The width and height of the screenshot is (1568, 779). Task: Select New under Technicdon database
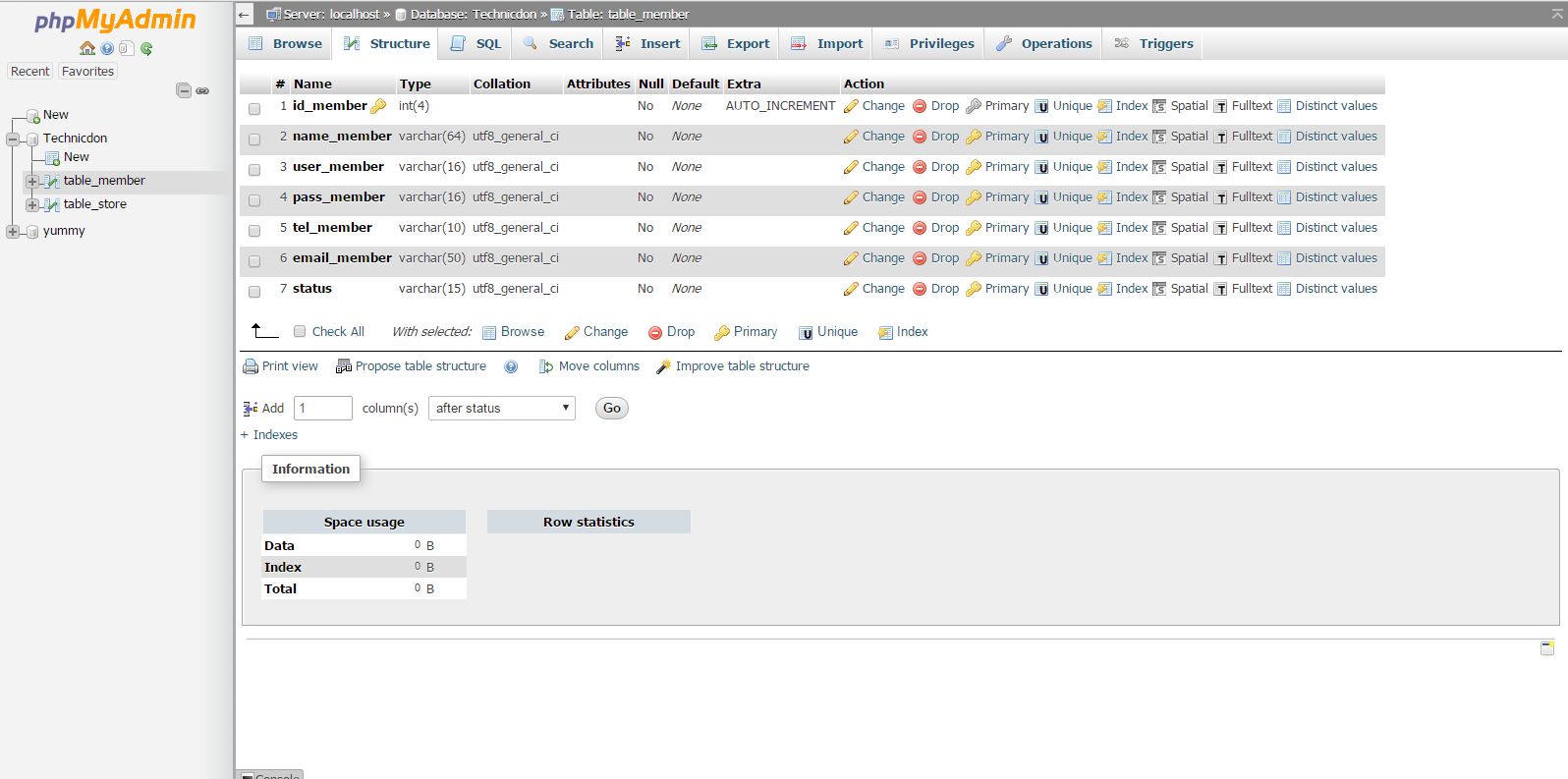point(77,157)
